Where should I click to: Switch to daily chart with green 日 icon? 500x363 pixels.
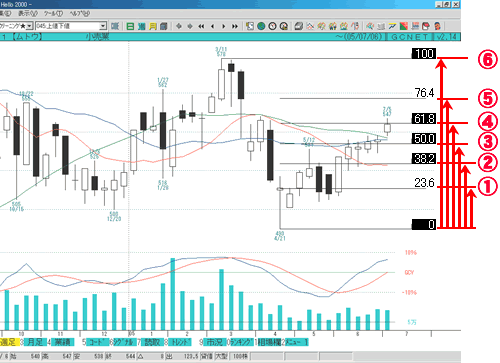pos(130,26)
